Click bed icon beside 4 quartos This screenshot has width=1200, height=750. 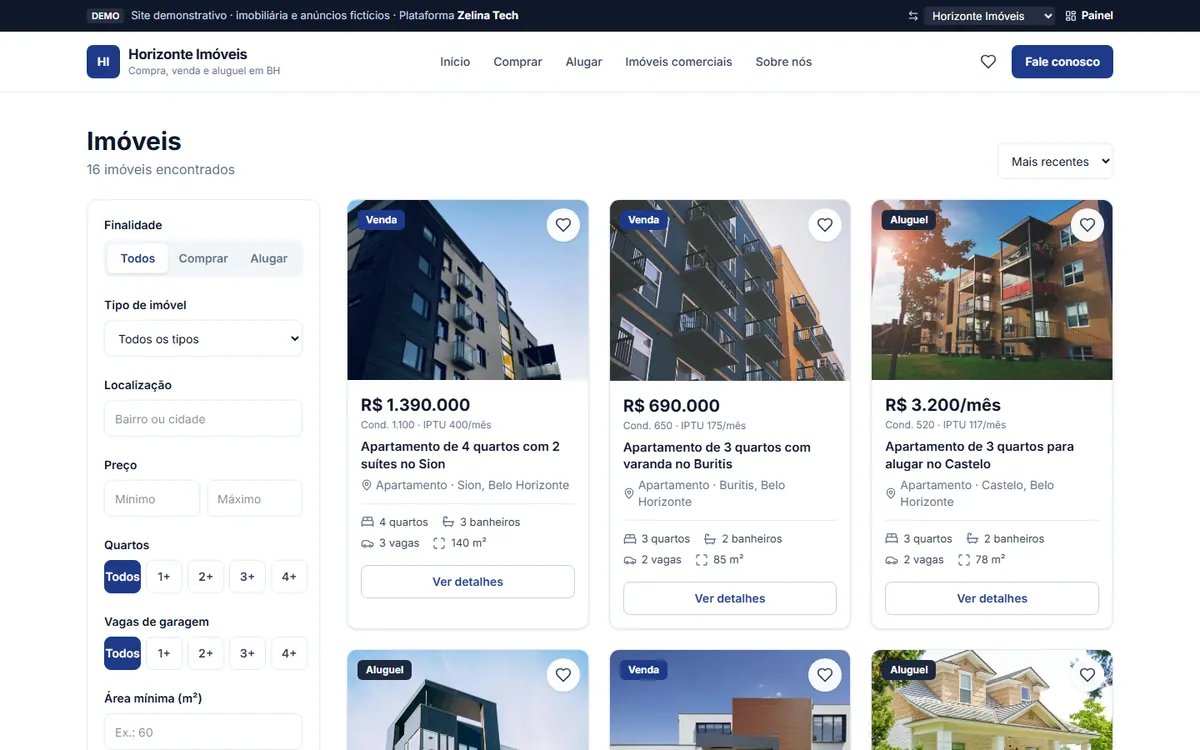(367, 522)
